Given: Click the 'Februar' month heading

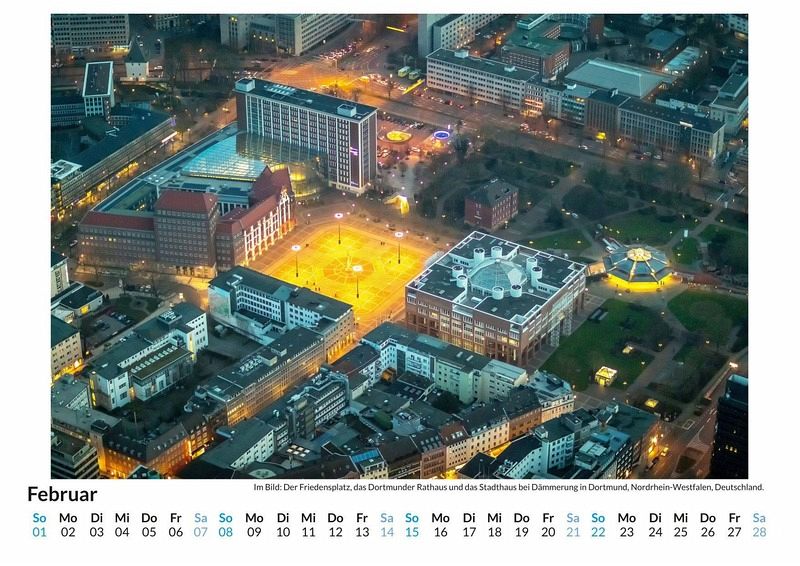Looking at the screenshot, I should point(62,495).
